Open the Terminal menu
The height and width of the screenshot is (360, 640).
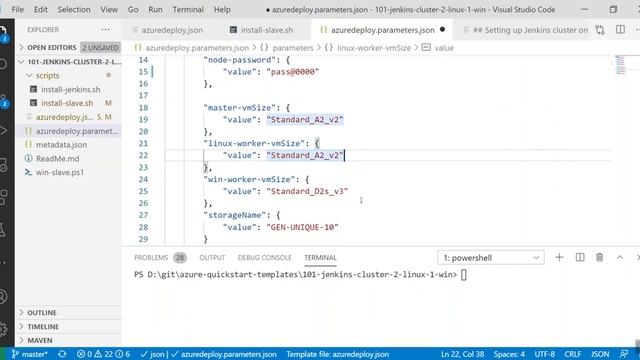pos(188,9)
